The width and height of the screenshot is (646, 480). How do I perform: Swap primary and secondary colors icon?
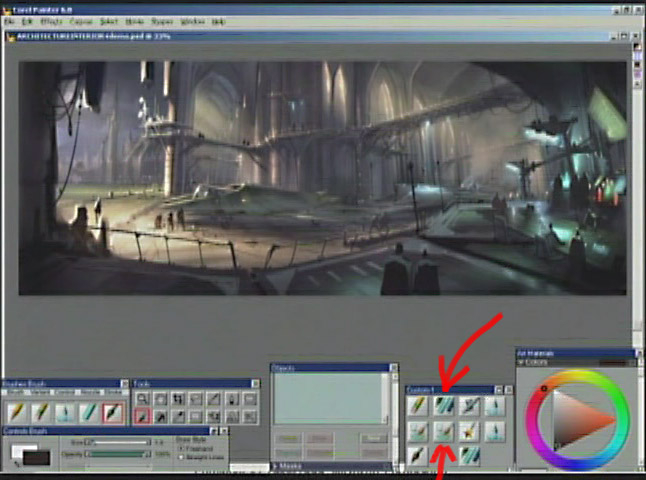(16, 464)
